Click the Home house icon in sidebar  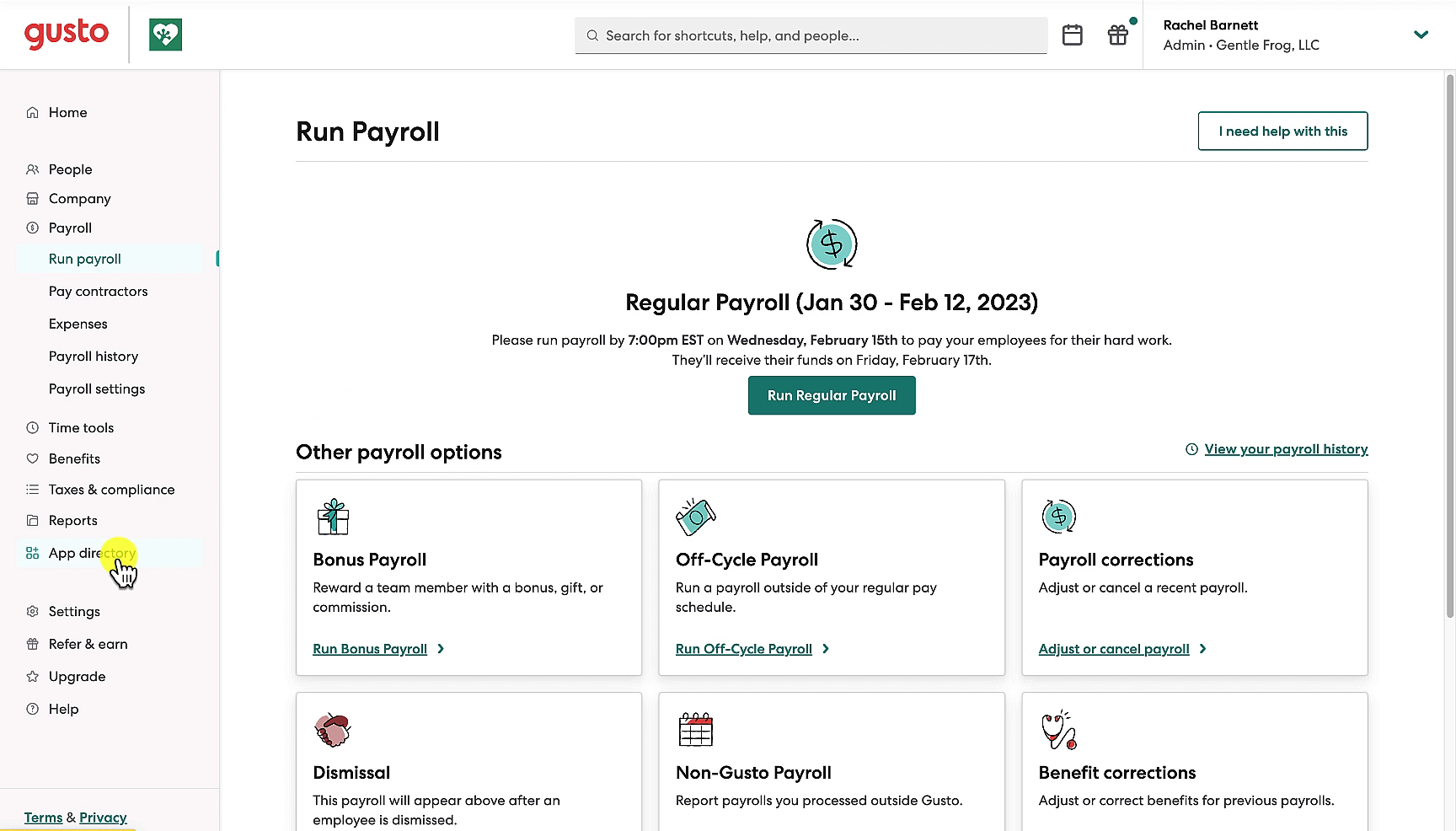(32, 112)
